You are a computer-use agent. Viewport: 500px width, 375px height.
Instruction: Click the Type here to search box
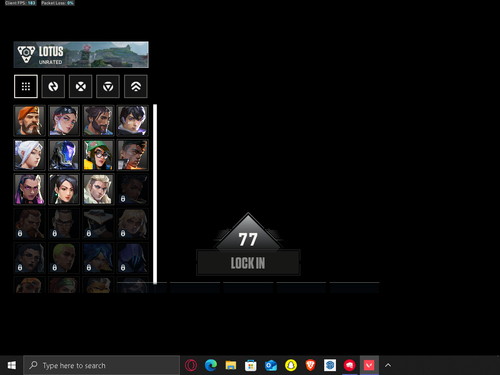[x=102, y=365]
